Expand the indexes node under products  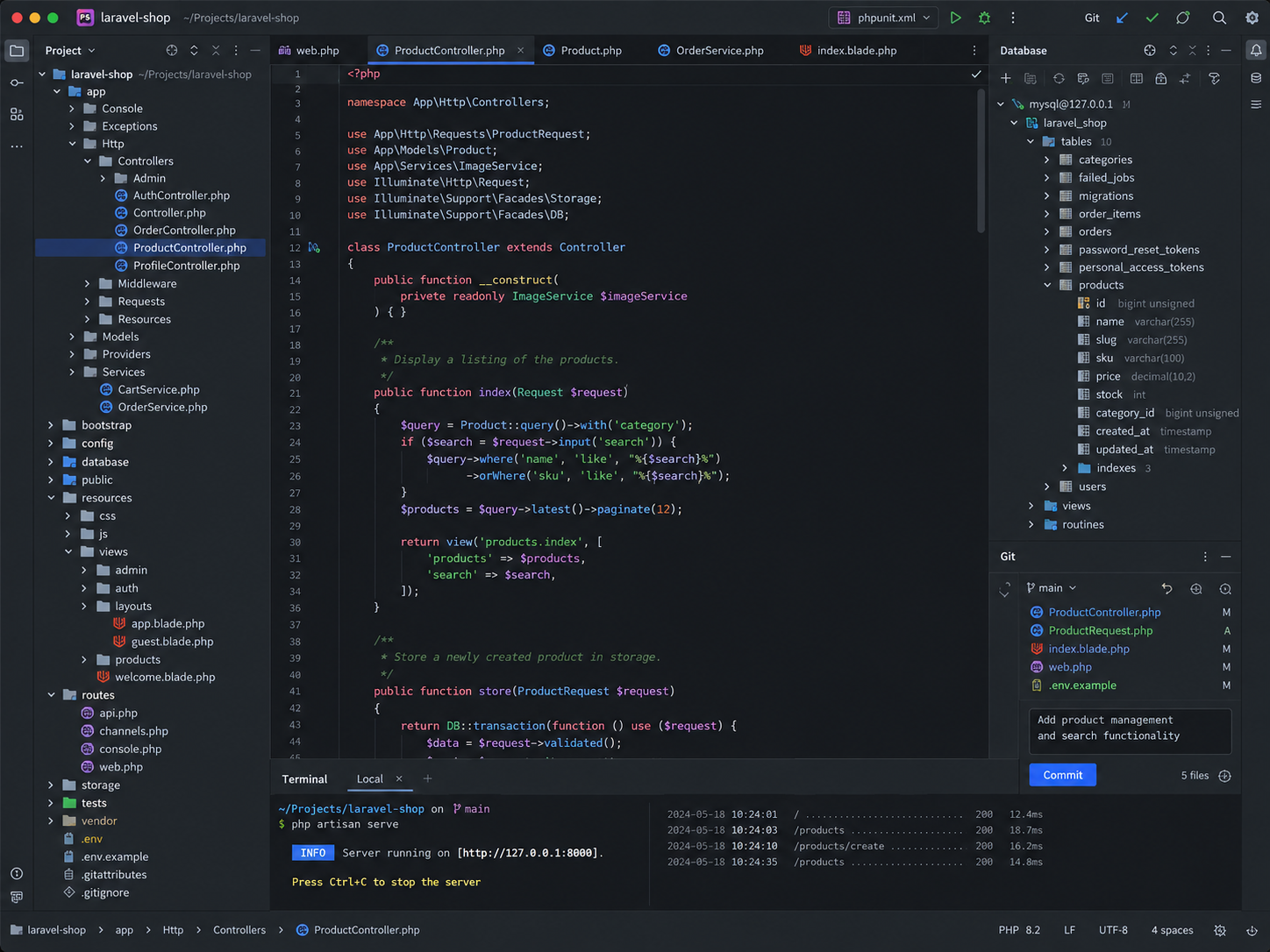click(1065, 468)
